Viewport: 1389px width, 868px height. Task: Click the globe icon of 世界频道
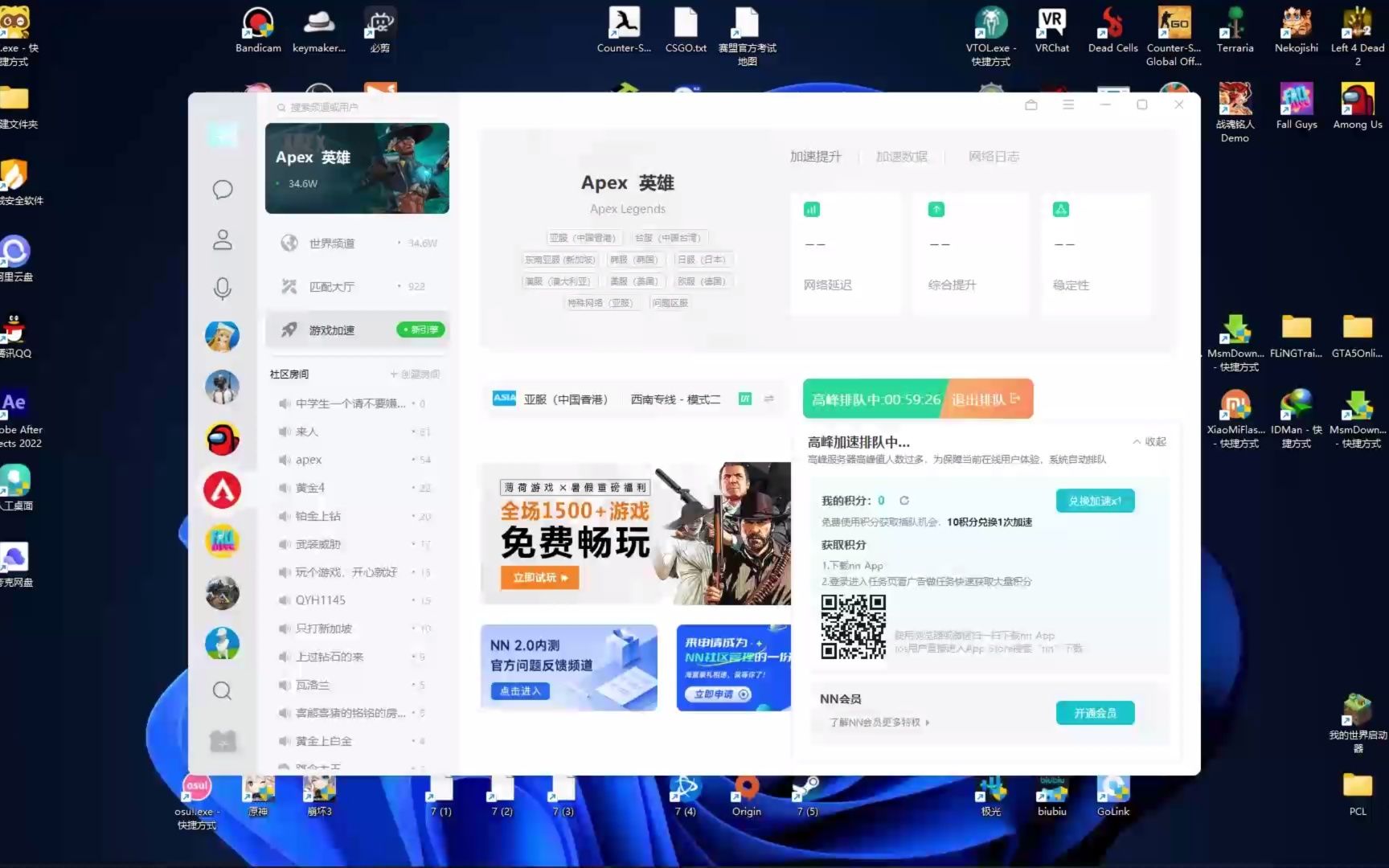[289, 243]
